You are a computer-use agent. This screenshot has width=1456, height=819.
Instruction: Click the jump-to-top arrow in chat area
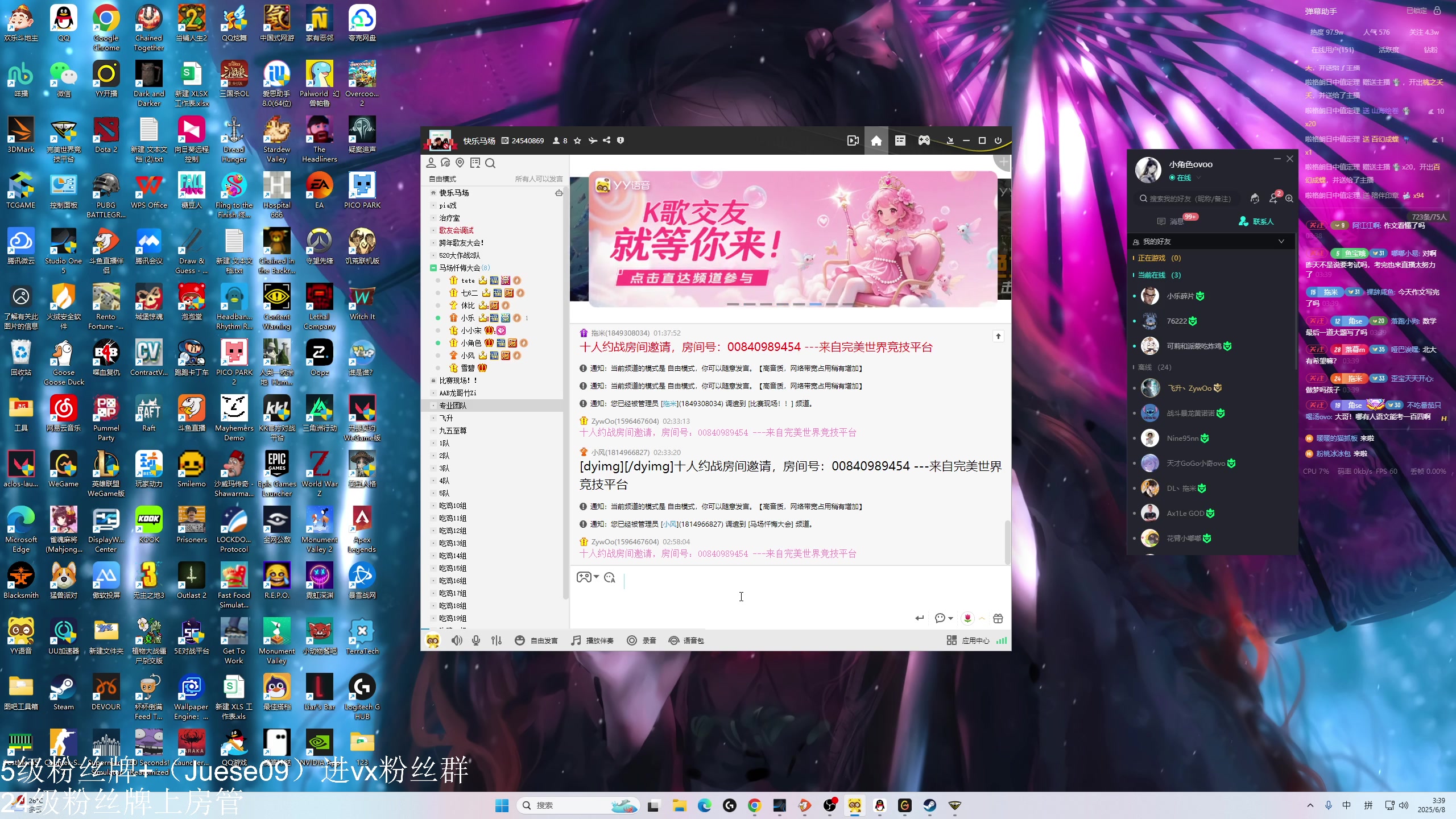tap(998, 336)
